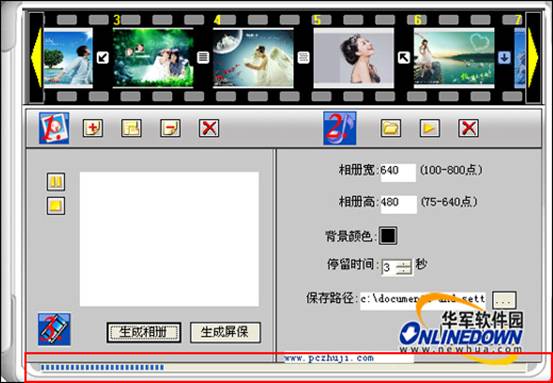Viewport: 553px width, 383px height.
Task: Change blue down-arrow transition after photo 6
Action: (504, 57)
